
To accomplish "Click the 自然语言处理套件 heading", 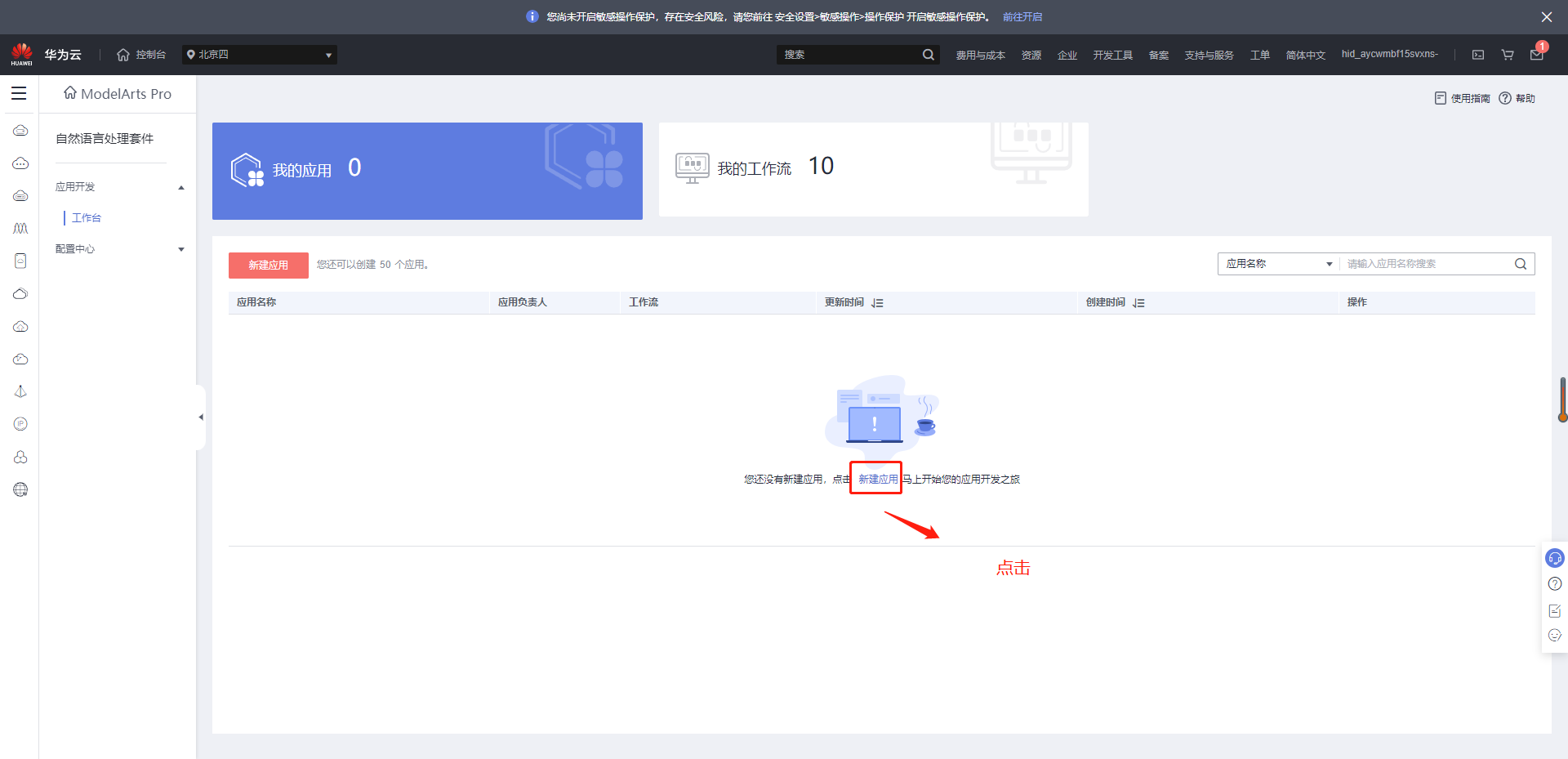I will coord(105,139).
